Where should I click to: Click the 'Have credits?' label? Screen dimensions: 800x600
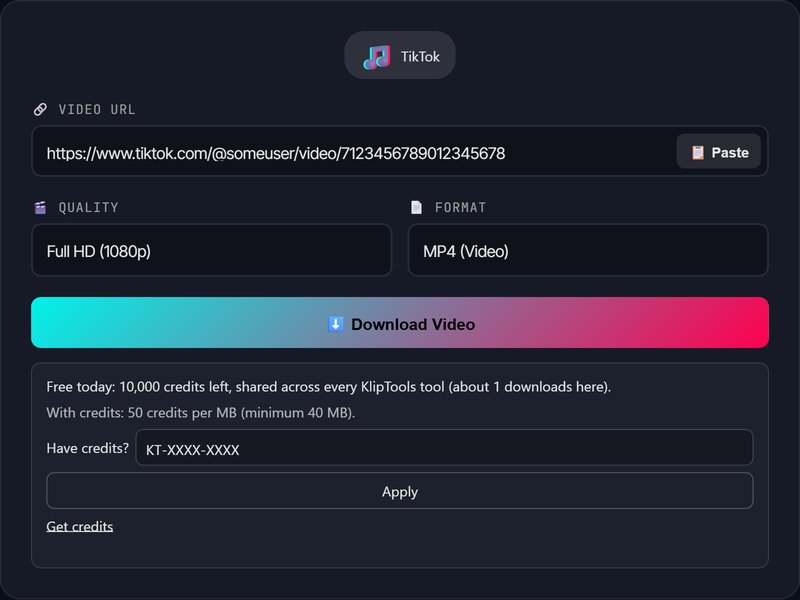(x=88, y=448)
